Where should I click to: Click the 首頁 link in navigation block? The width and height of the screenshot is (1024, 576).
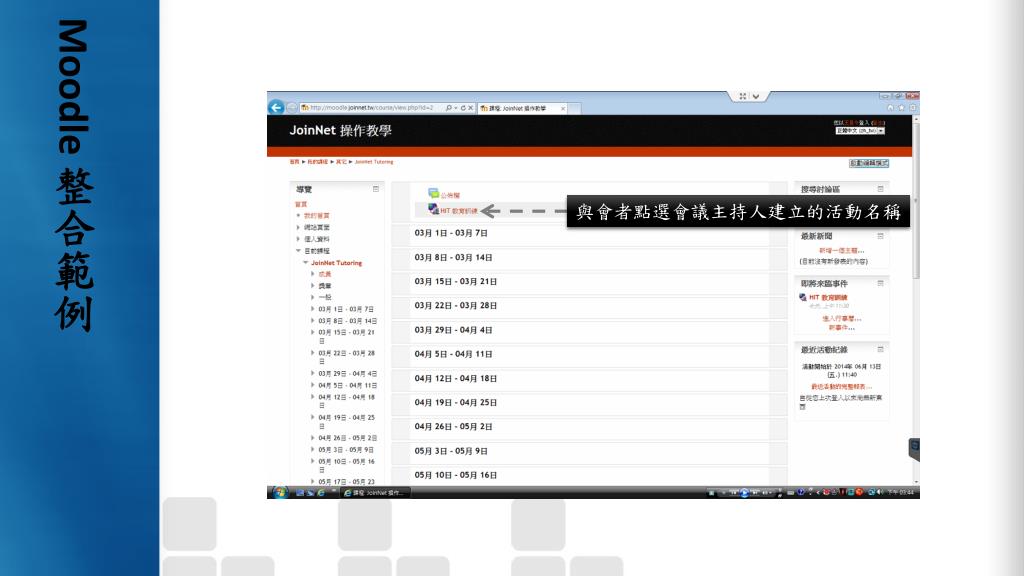[x=301, y=204]
